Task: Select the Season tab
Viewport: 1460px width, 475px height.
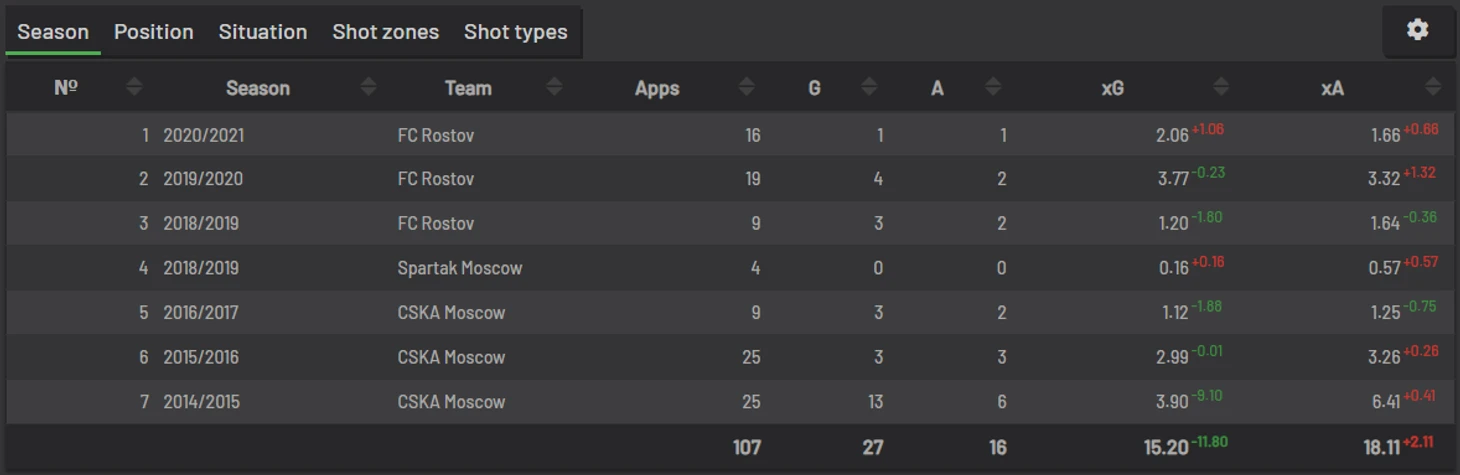Action: 53,32
